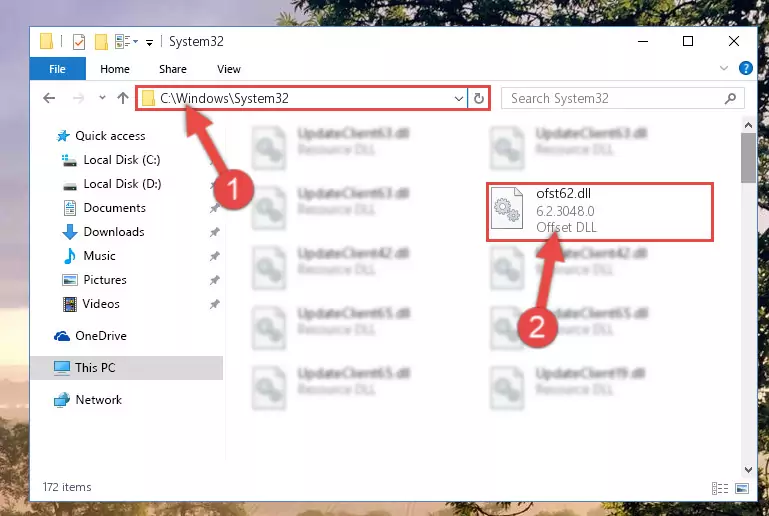
Task: Click the Downloads blue arrow icon
Action: pyautogui.click(x=70, y=232)
